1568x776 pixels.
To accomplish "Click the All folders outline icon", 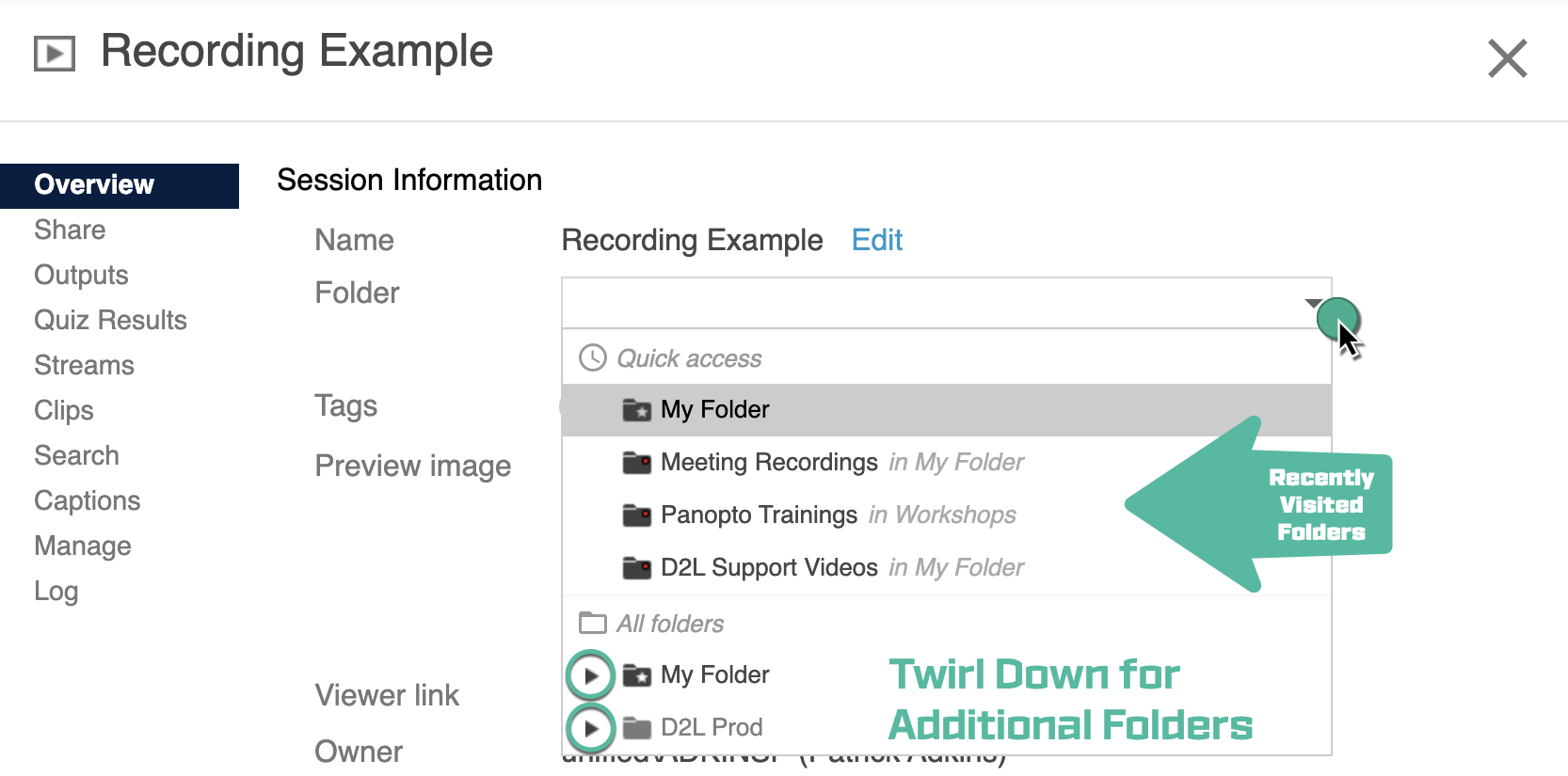I will pyautogui.click(x=593, y=624).
